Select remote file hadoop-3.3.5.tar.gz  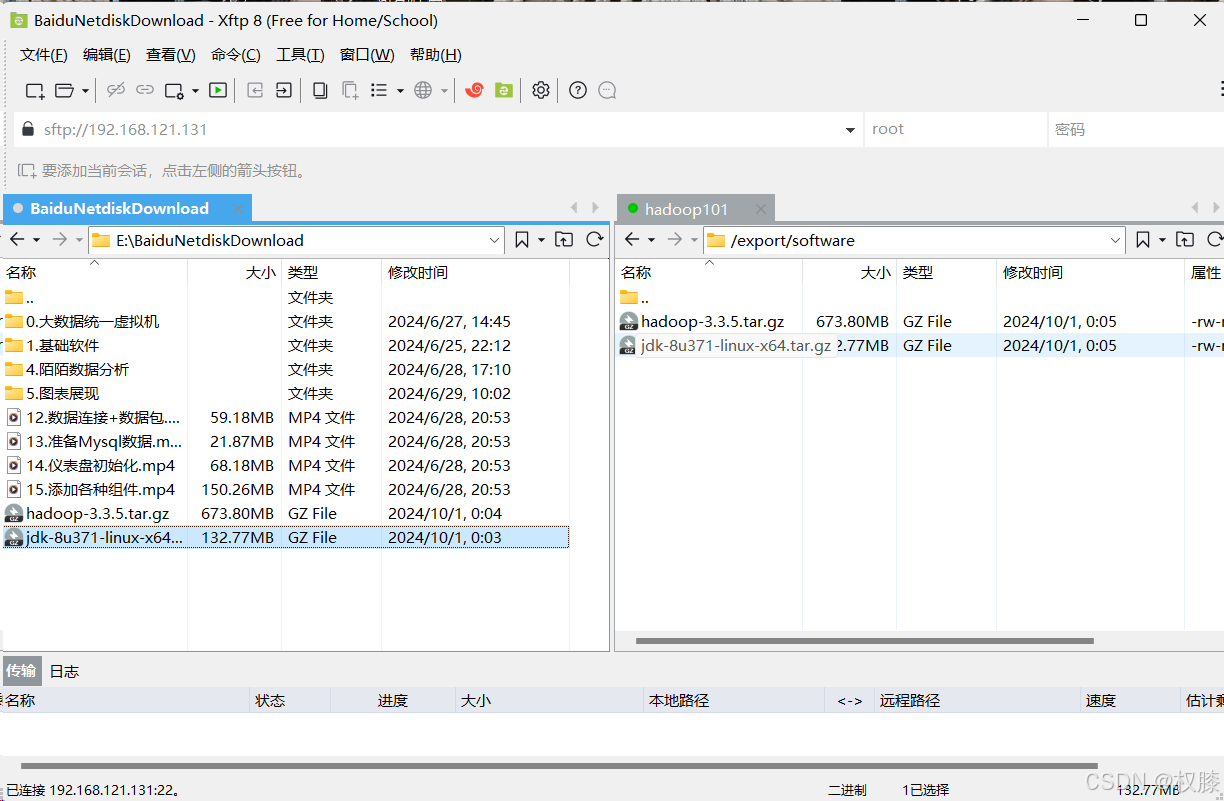tap(712, 321)
